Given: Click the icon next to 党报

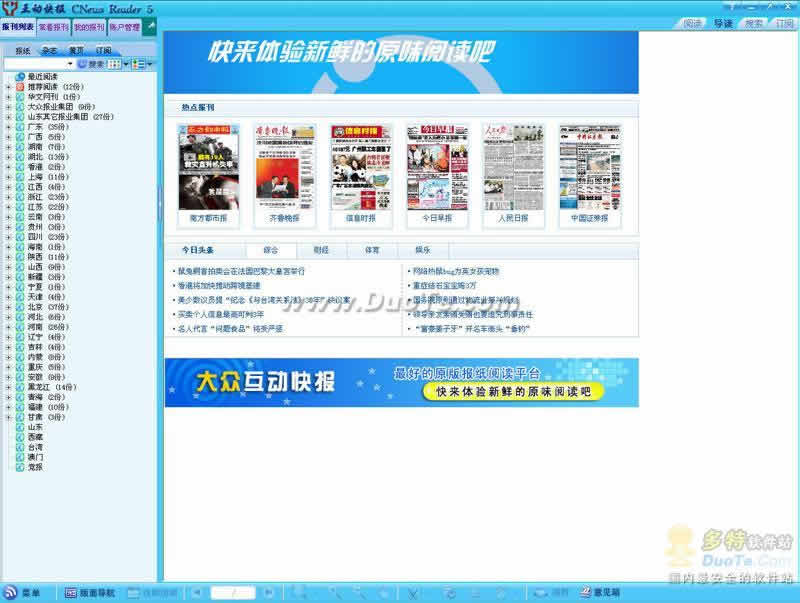Looking at the screenshot, I should pos(20,467).
